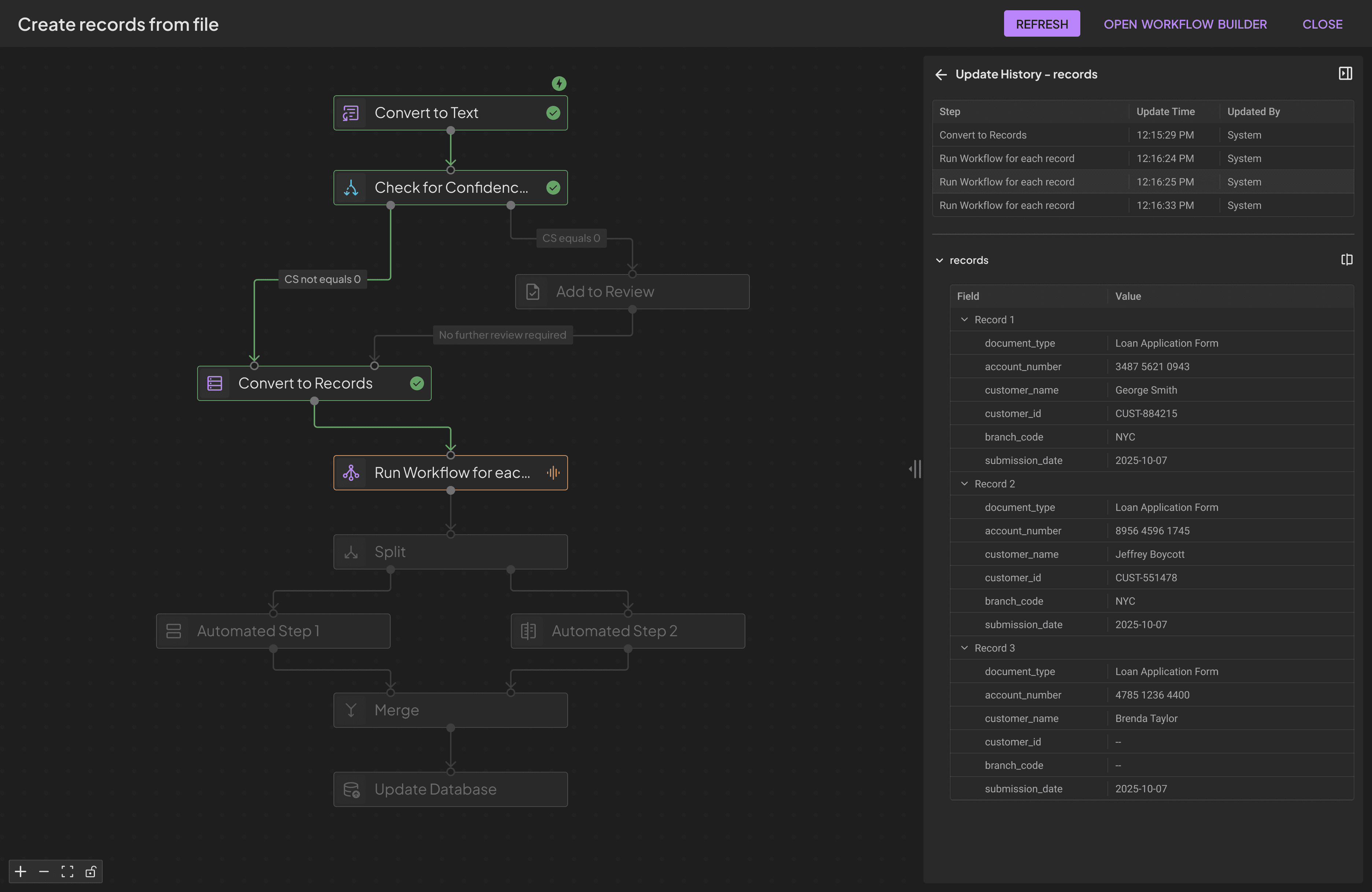Go back from Update History view
The width and height of the screenshot is (1372, 892).
(941, 74)
